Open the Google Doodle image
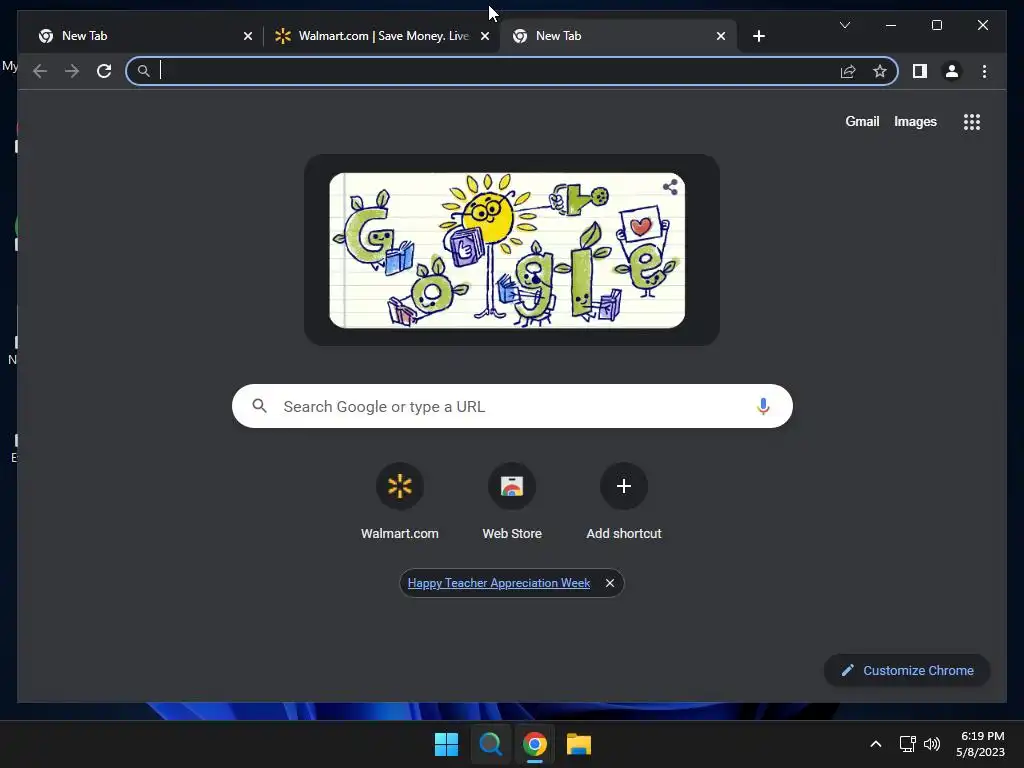Screen dimensions: 1024x768 [507, 250]
